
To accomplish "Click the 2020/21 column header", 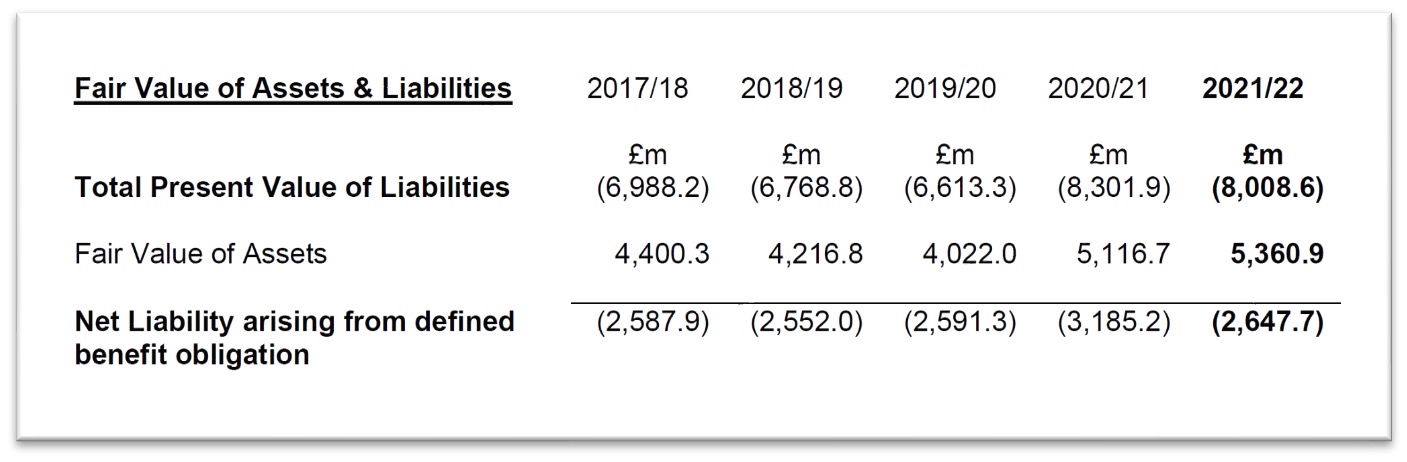I will [x=1099, y=89].
